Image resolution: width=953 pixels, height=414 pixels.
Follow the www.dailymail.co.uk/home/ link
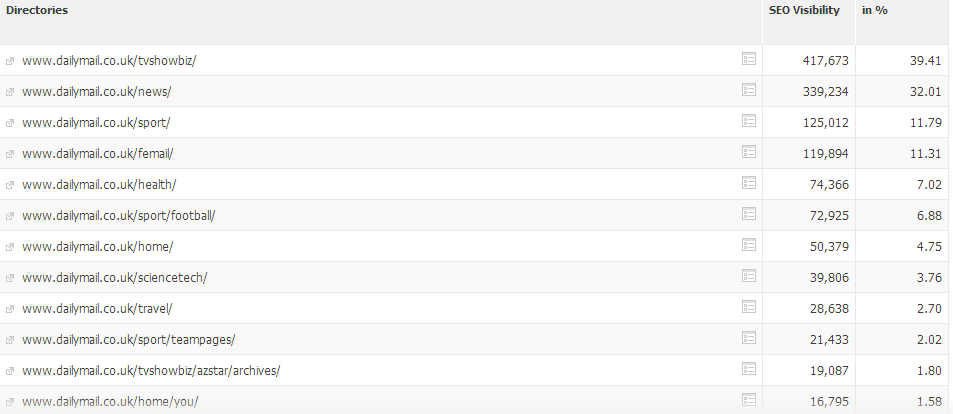pyautogui.click(x=98, y=247)
